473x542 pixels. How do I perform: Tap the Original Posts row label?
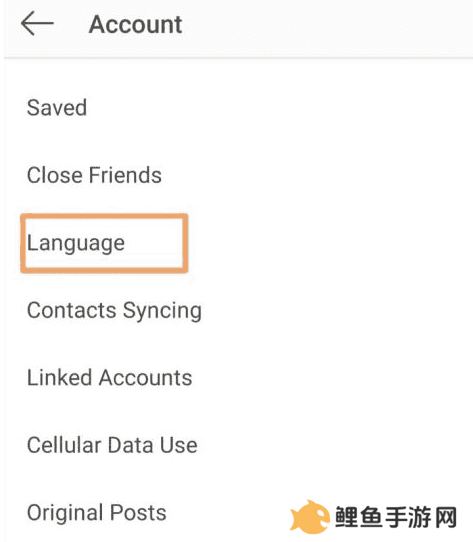97,513
